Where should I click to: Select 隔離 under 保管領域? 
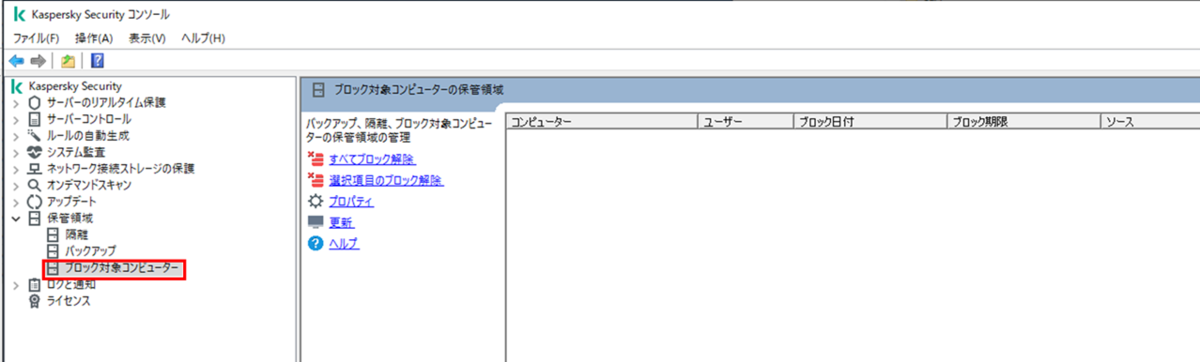click(76, 235)
